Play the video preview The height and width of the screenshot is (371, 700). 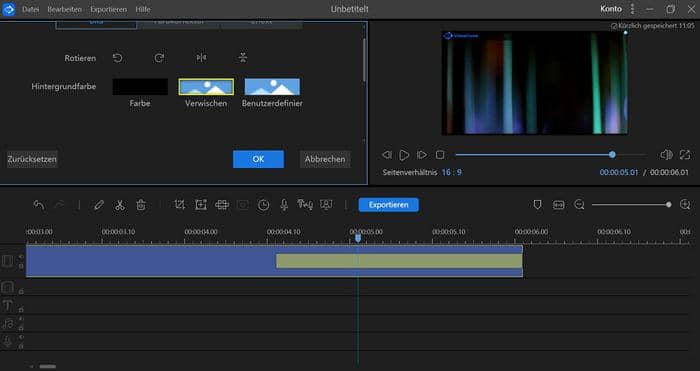(x=404, y=155)
